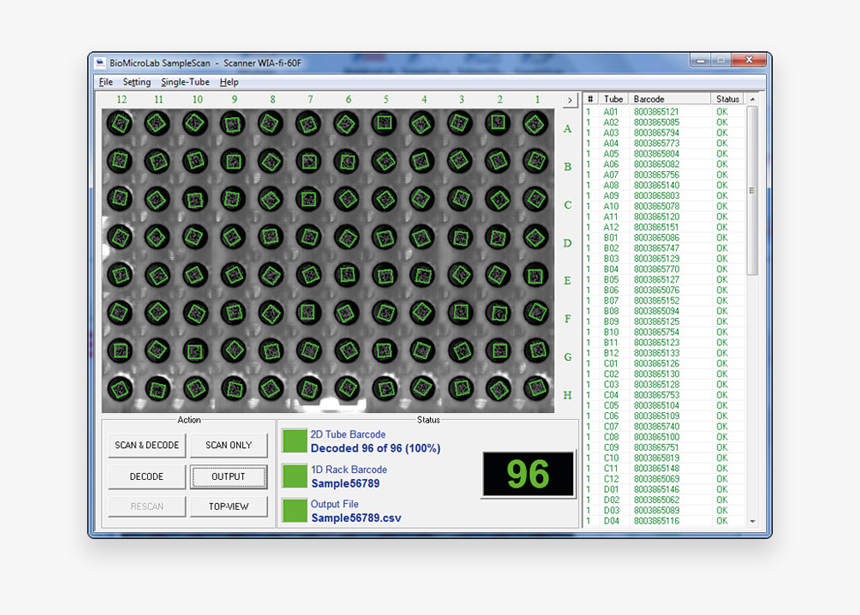Click the scrollbar down arrow in tube list
This screenshot has width=860, height=615.
[x=752, y=521]
